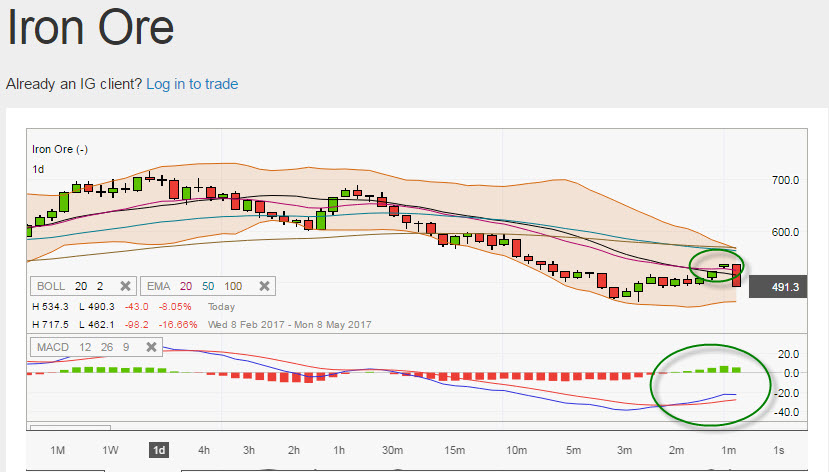
Task: Pick the 2m interval
Action: tap(676, 450)
